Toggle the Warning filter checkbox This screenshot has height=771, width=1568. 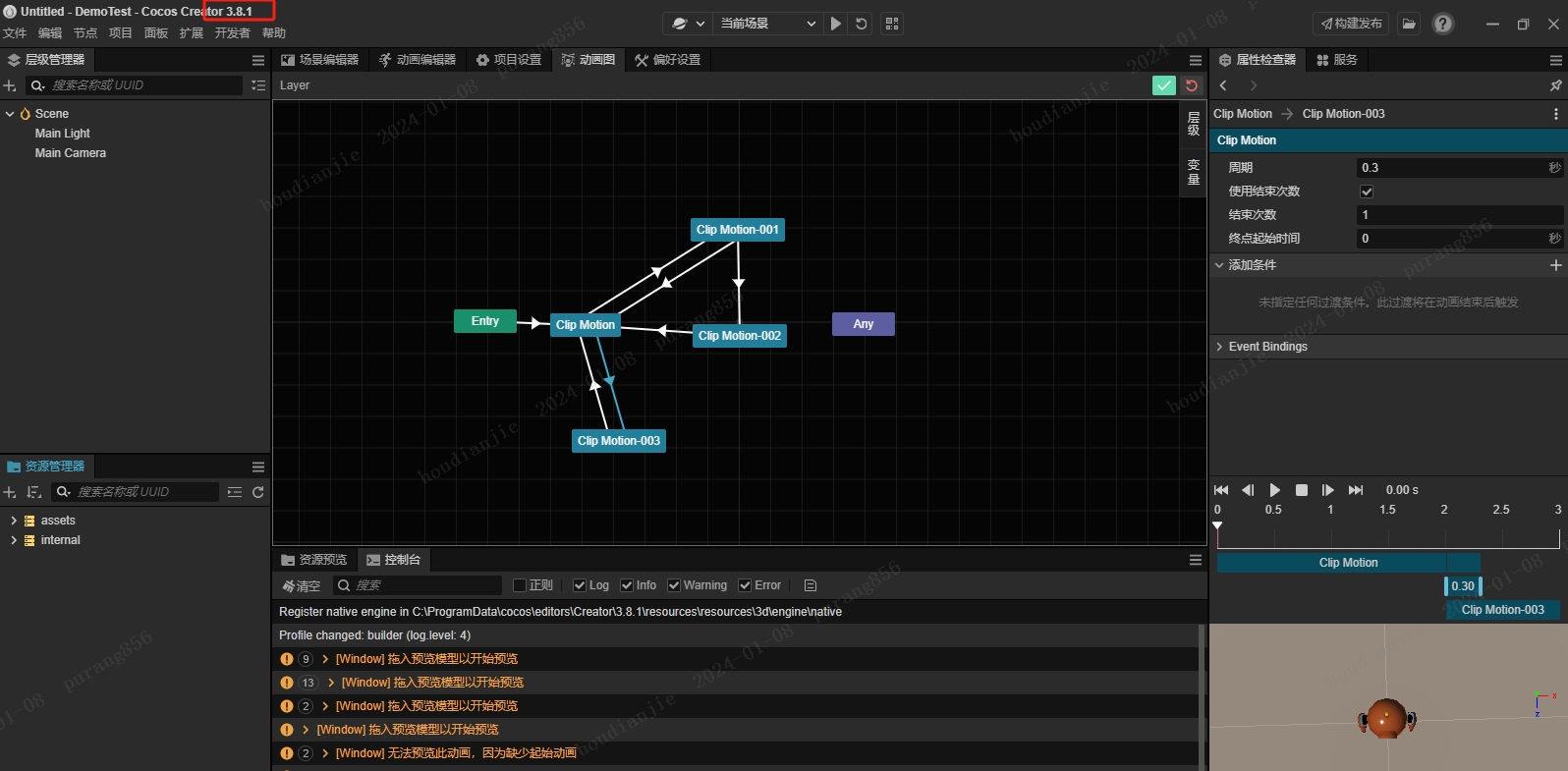pos(674,585)
